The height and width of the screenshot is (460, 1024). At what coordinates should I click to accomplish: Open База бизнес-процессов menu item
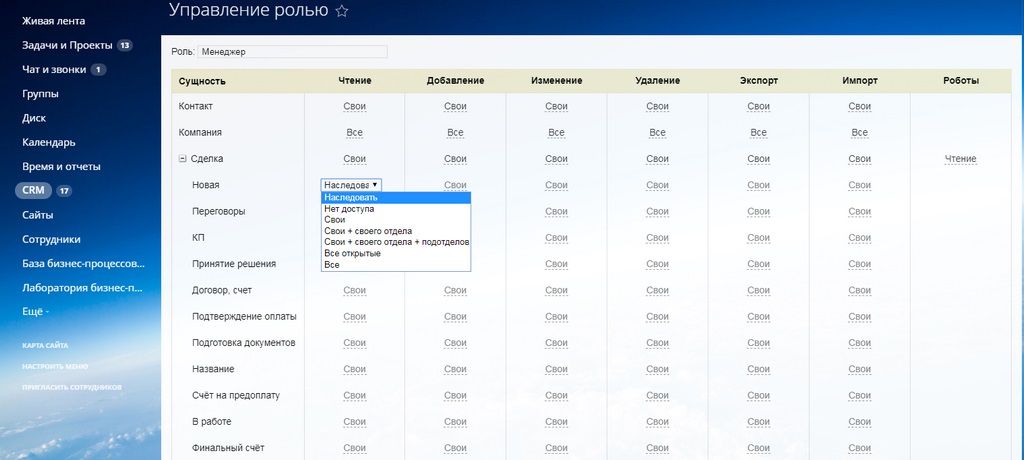[84, 264]
